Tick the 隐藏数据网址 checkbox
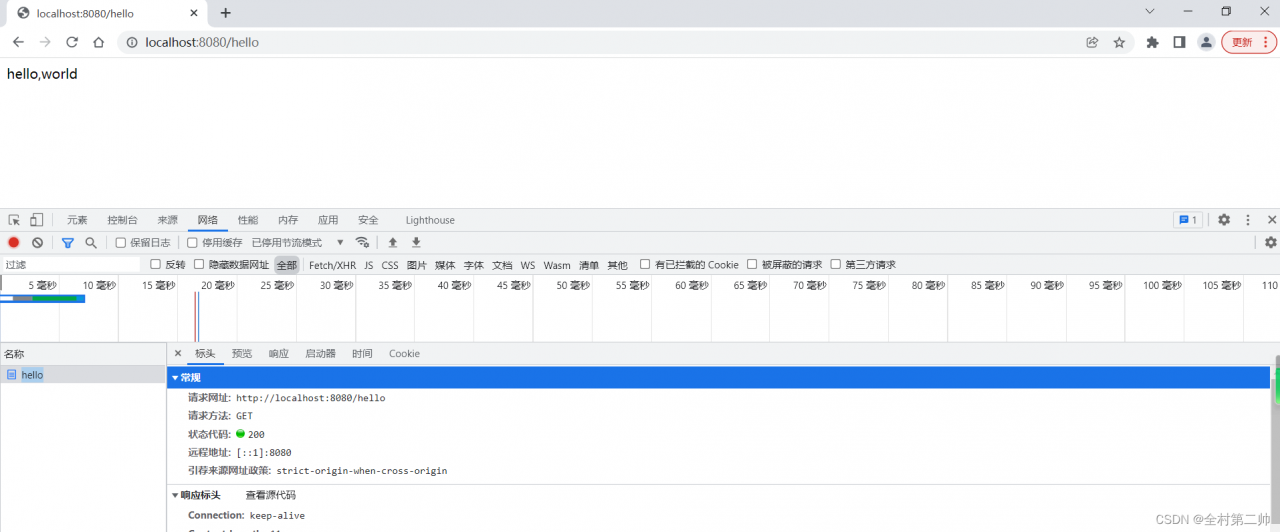The height and width of the screenshot is (532, 1280). [x=199, y=265]
